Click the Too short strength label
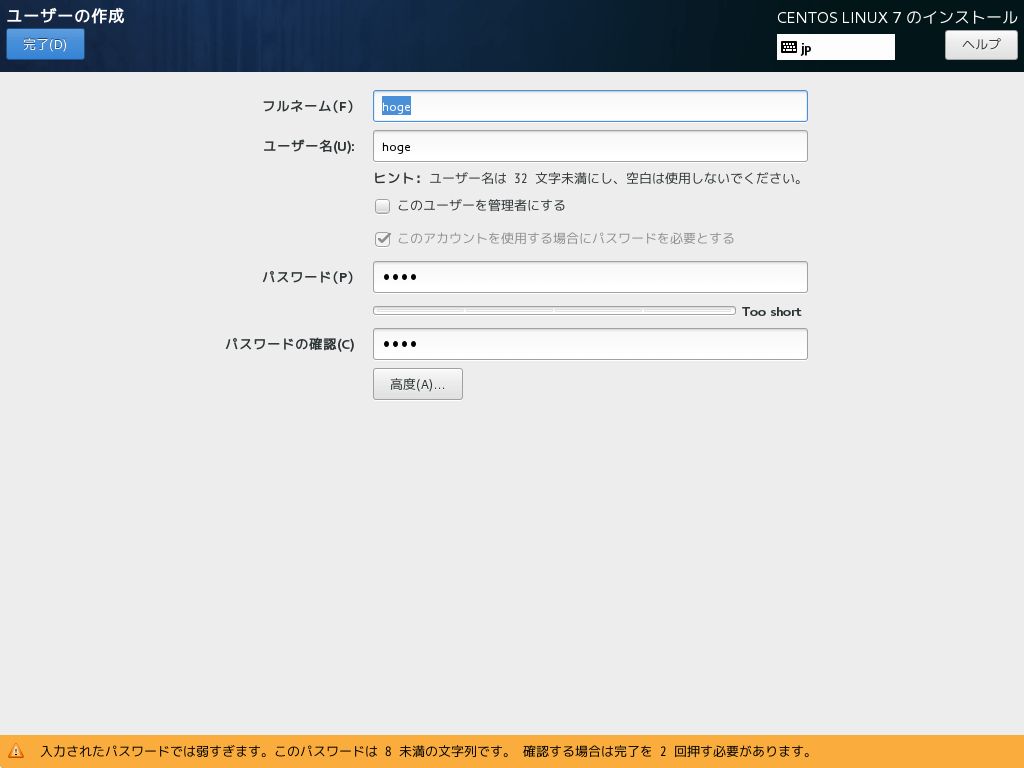Screen dimensions: 1024x768 tap(771, 312)
